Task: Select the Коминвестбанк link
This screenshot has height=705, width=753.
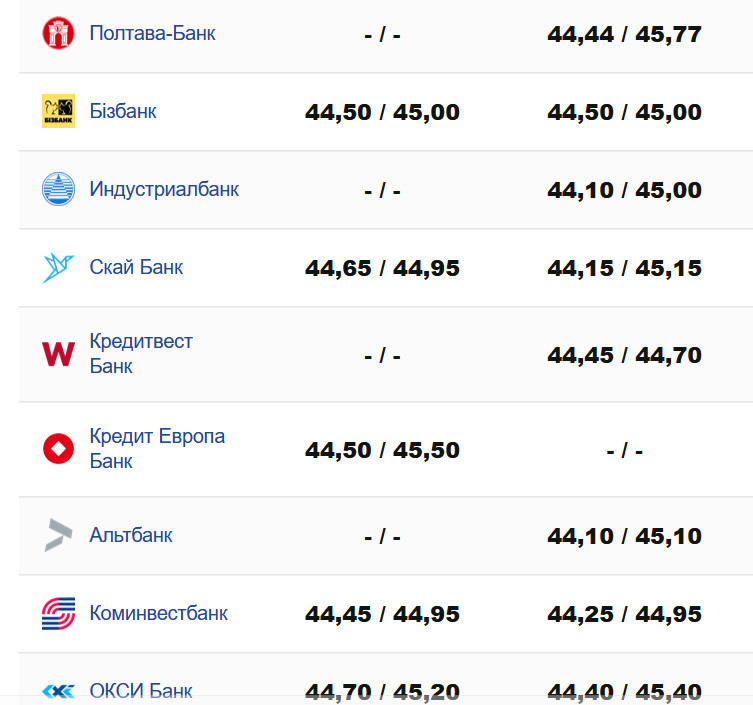Action: pyautogui.click(x=158, y=613)
